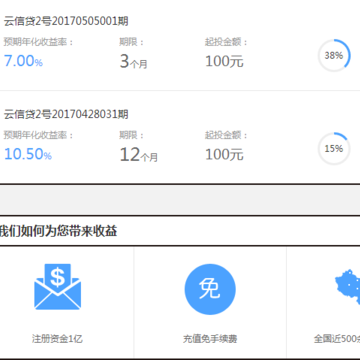Click the envelope with dollar sign icon
Screen dimensions: 360x360
point(58,287)
